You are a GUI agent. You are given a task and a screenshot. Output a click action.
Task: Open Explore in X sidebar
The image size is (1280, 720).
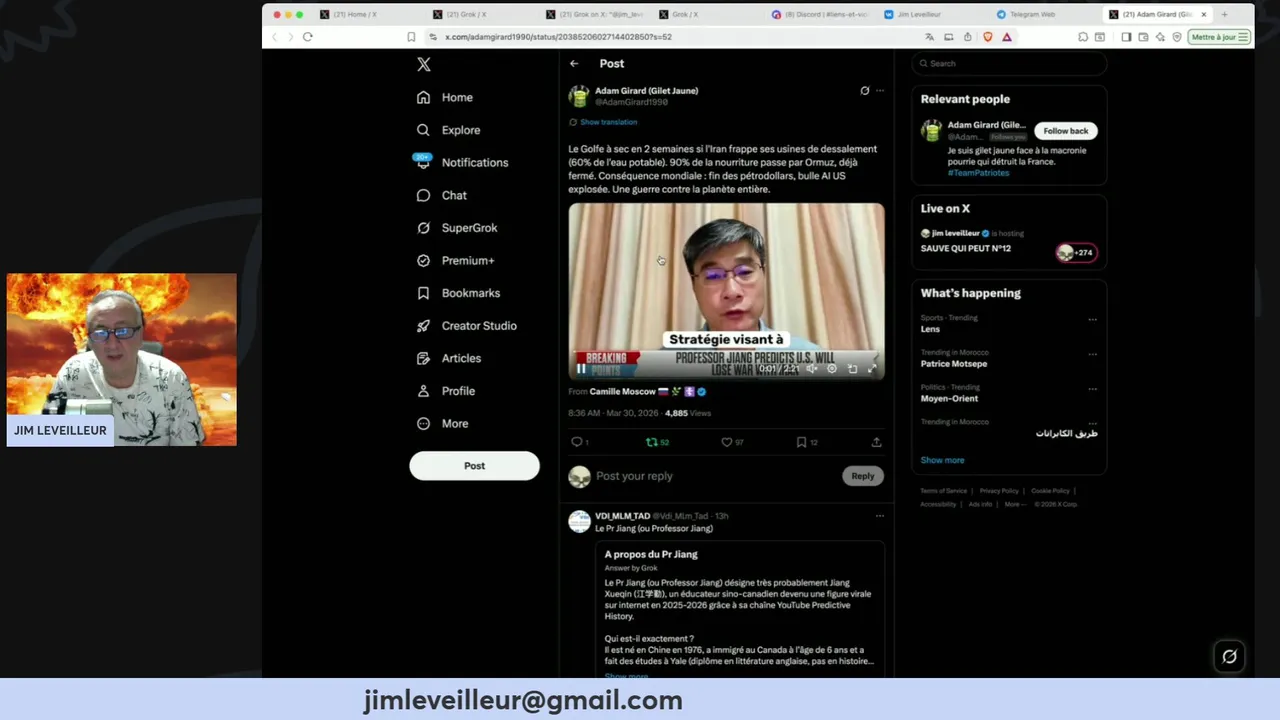448,130
